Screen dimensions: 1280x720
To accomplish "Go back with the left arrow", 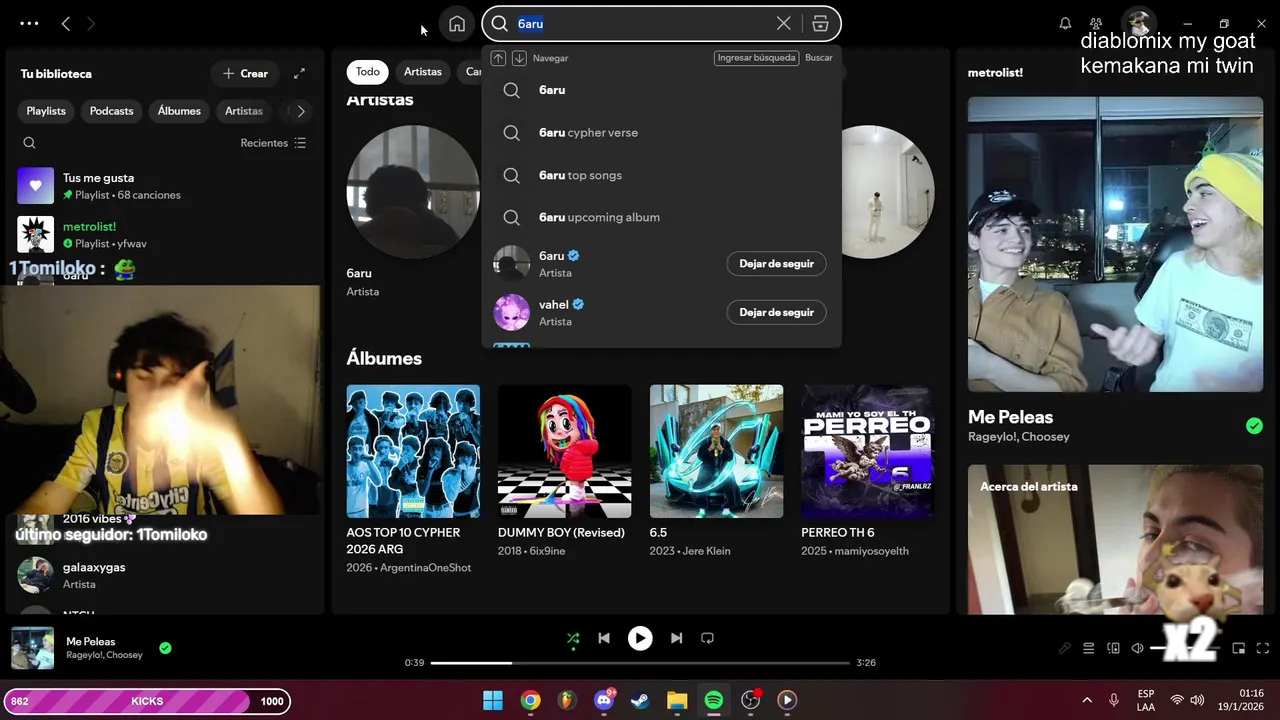I will pos(66,23).
